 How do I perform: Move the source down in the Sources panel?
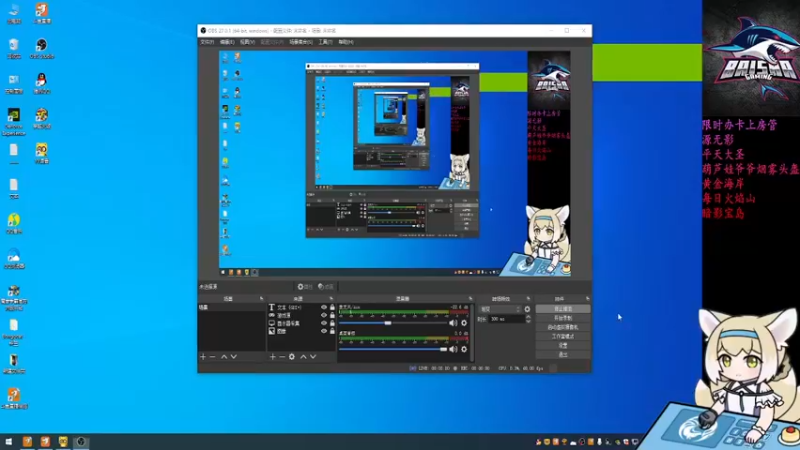pos(313,357)
